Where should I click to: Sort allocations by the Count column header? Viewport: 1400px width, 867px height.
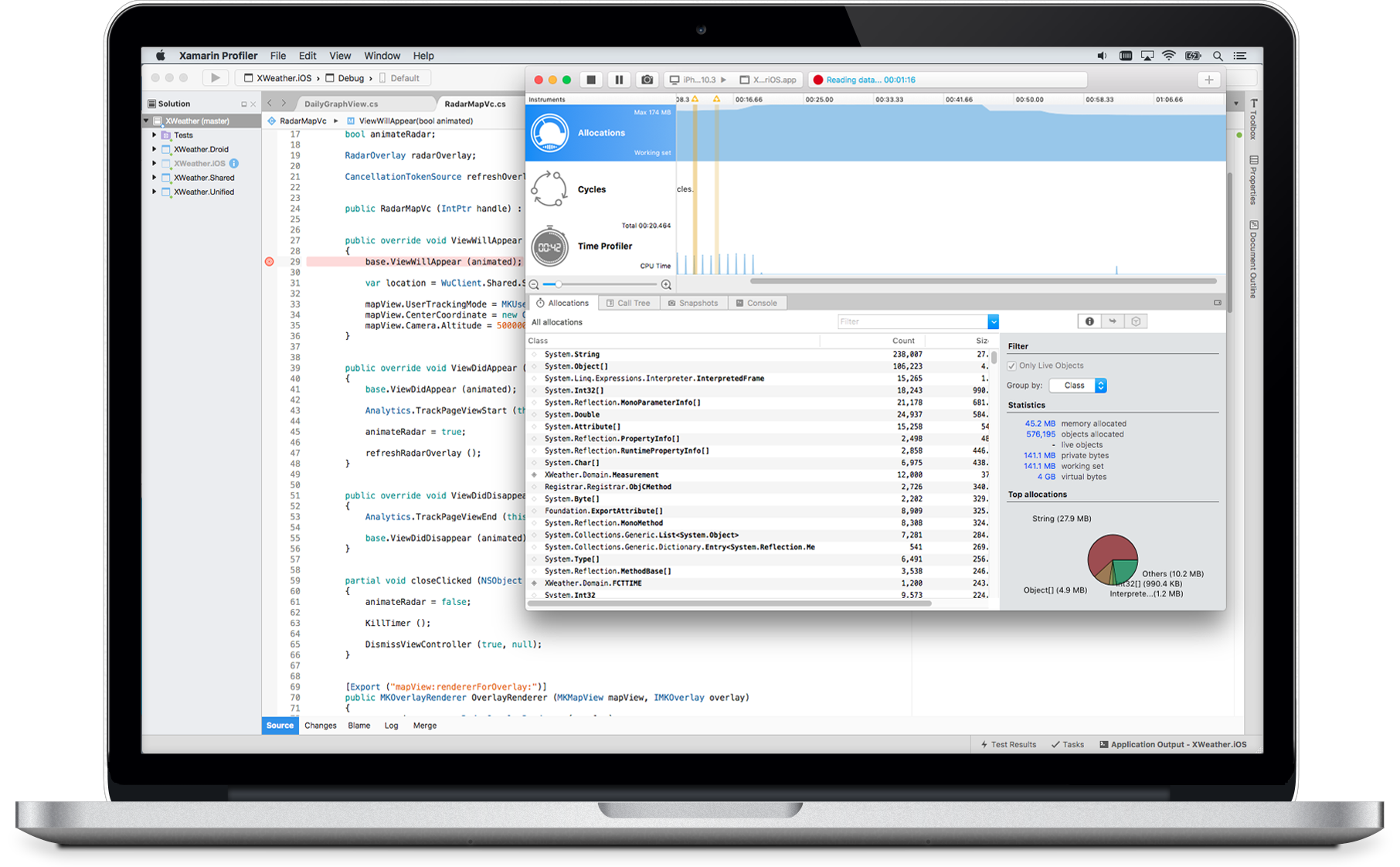pos(903,341)
